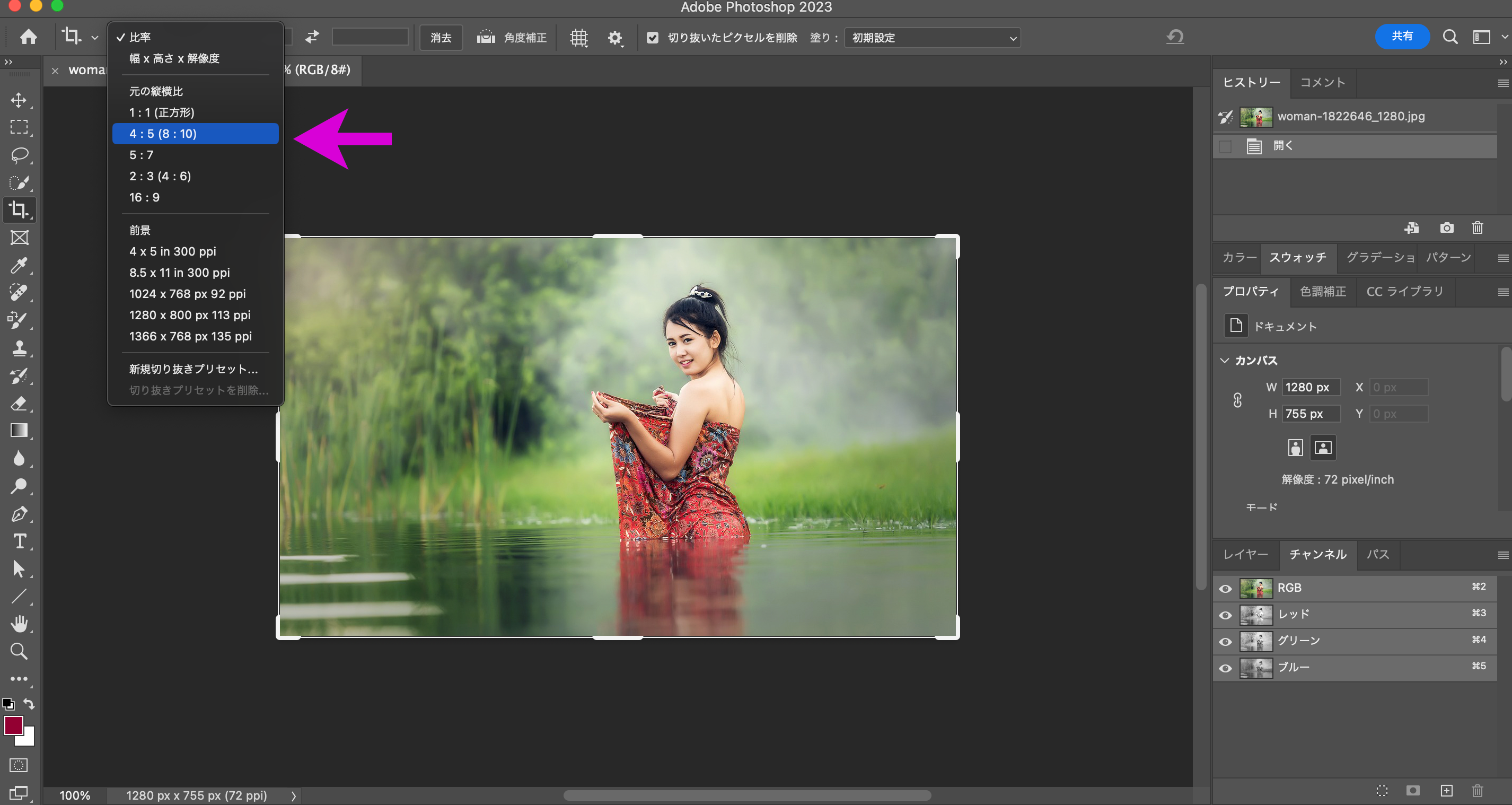This screenshot has width=1512, height=805.
Task: Open the crop overlay grid options icon
Action: click(578, 37)
